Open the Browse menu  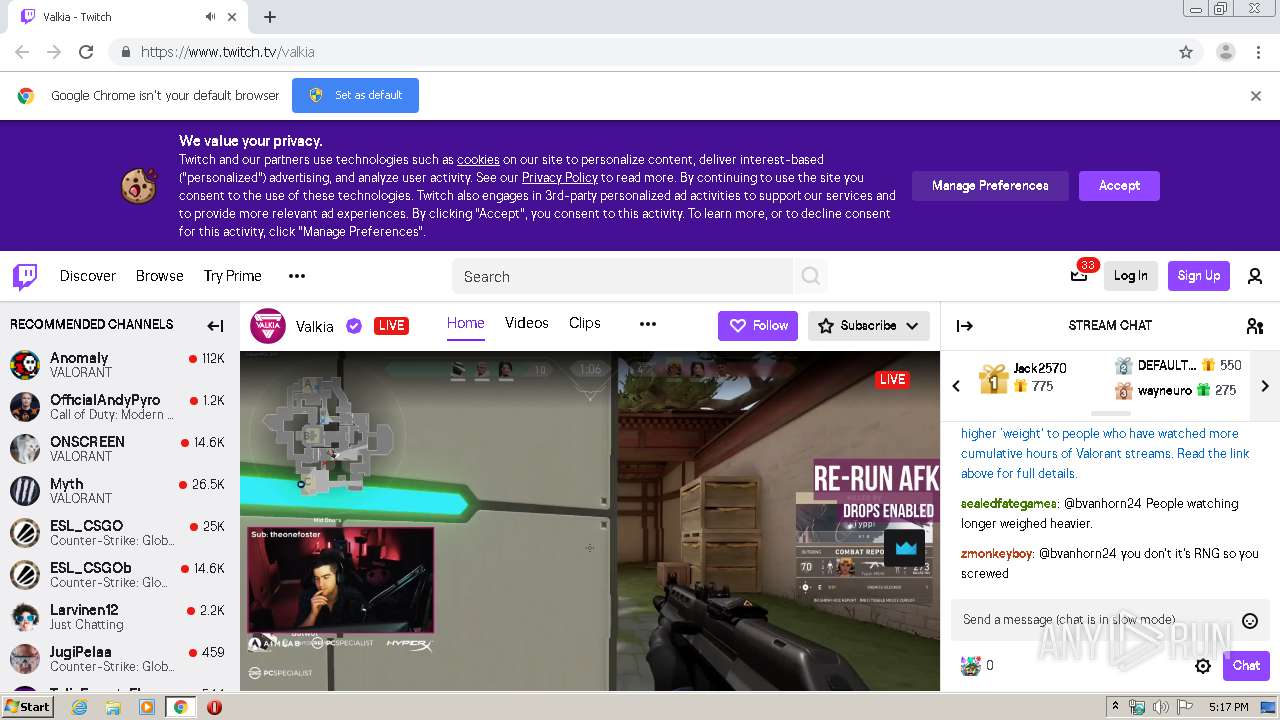pos(160,276)
